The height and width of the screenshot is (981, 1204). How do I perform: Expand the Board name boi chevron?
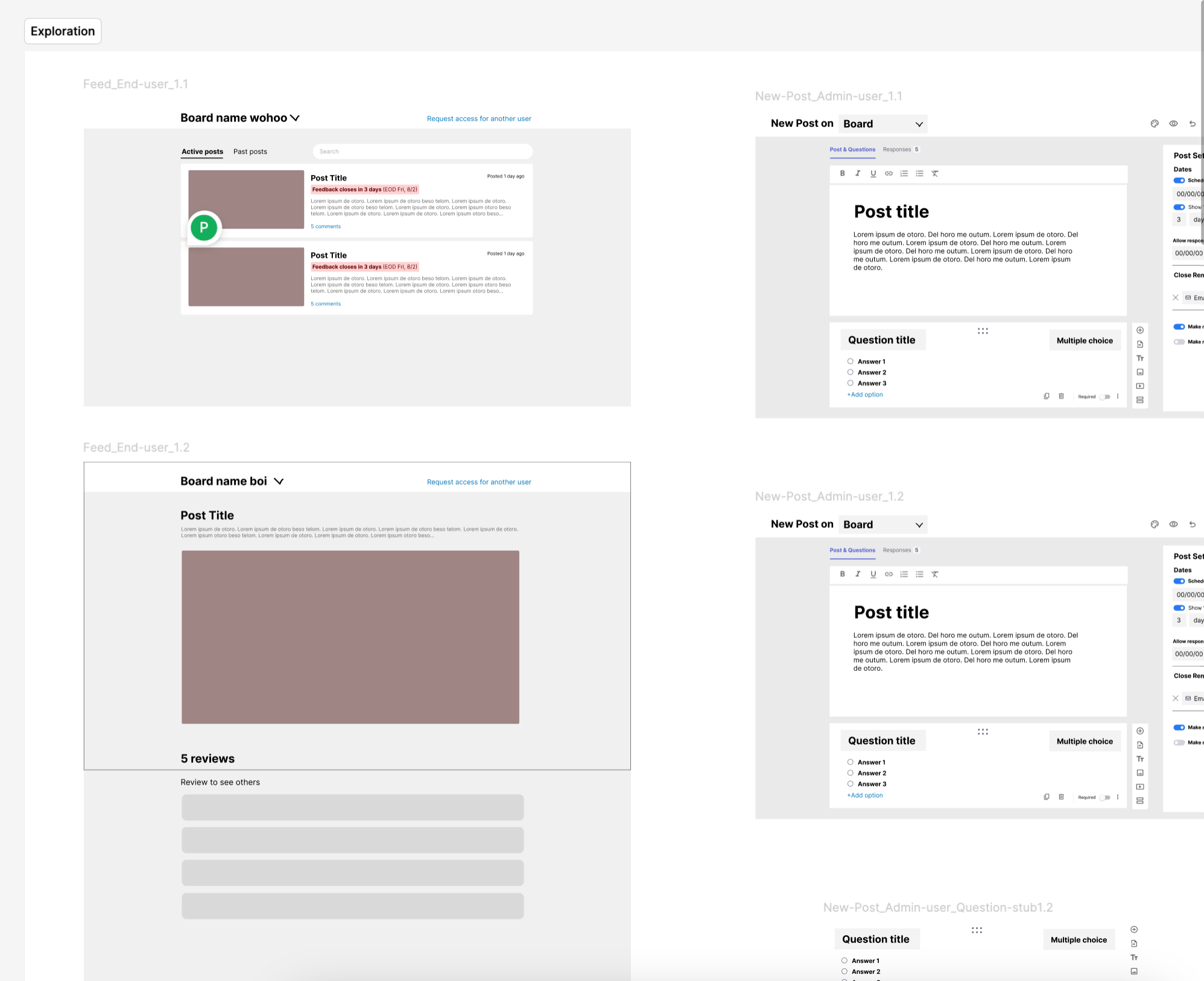(279, 481)
